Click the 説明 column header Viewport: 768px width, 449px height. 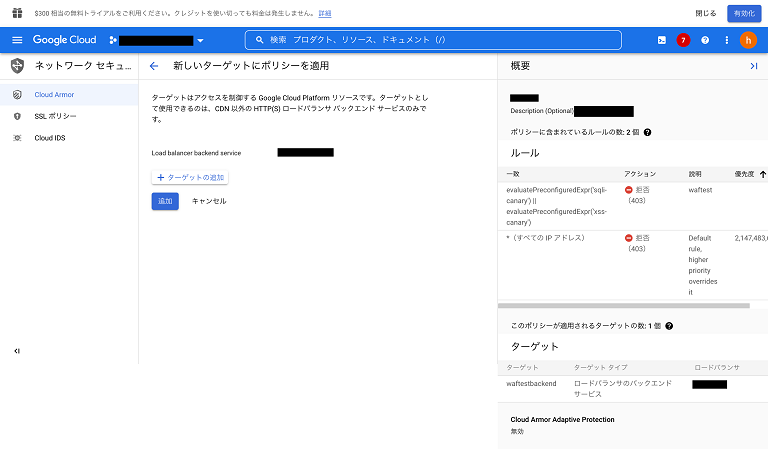[x=695, y=174]
